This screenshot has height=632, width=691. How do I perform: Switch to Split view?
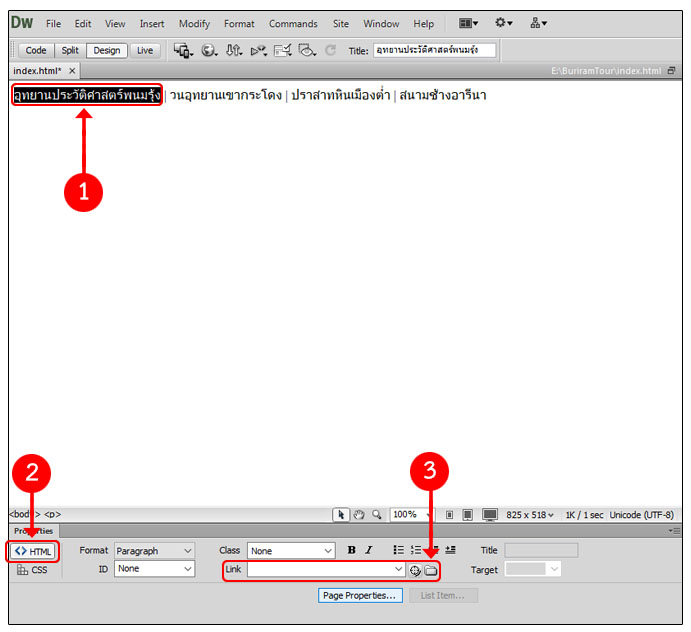[69, 50]
